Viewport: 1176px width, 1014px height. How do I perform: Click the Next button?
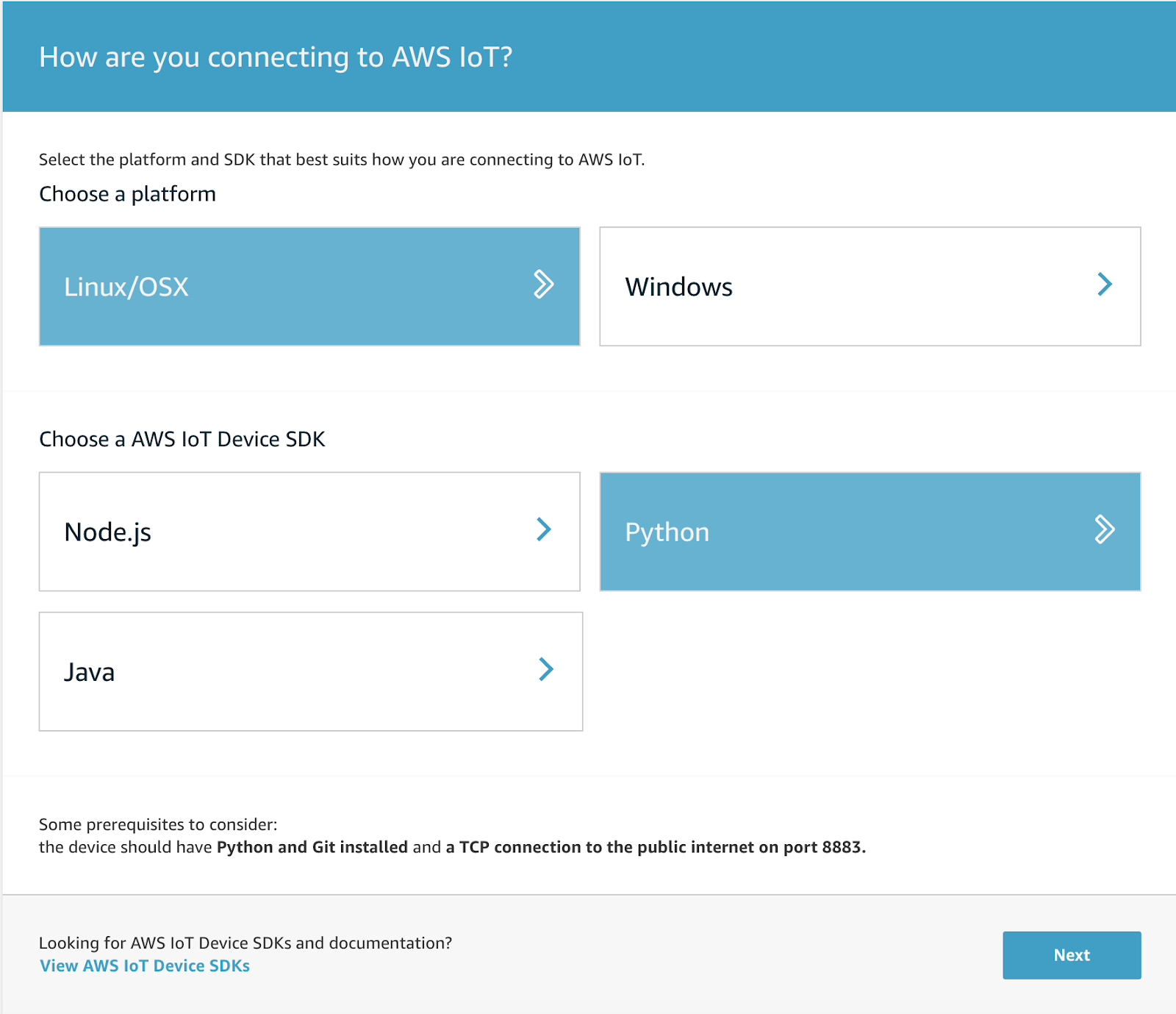[x=1072, y=955]
